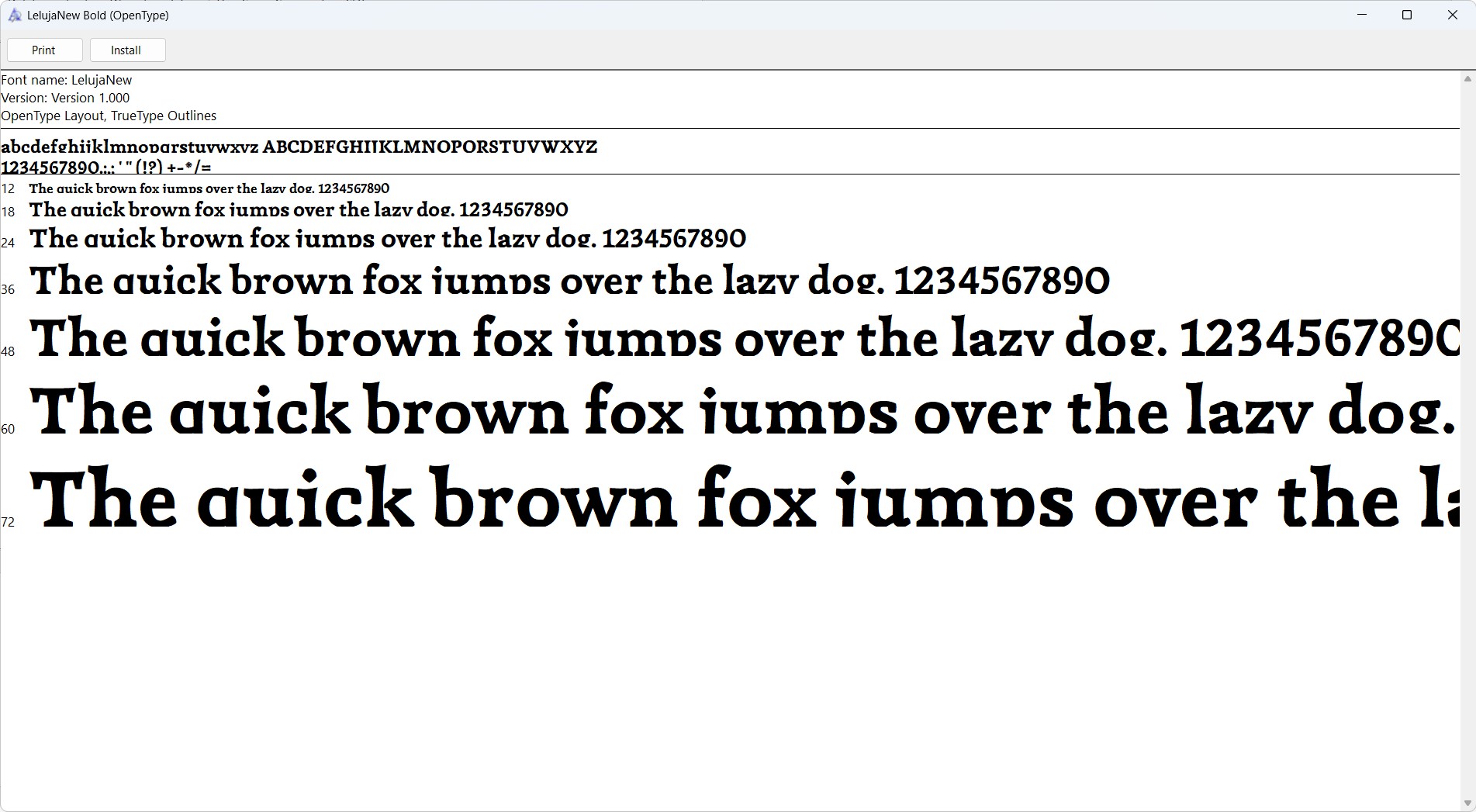
Task: Select the "Version: Version 1.000" text
Action: point(65,98)
